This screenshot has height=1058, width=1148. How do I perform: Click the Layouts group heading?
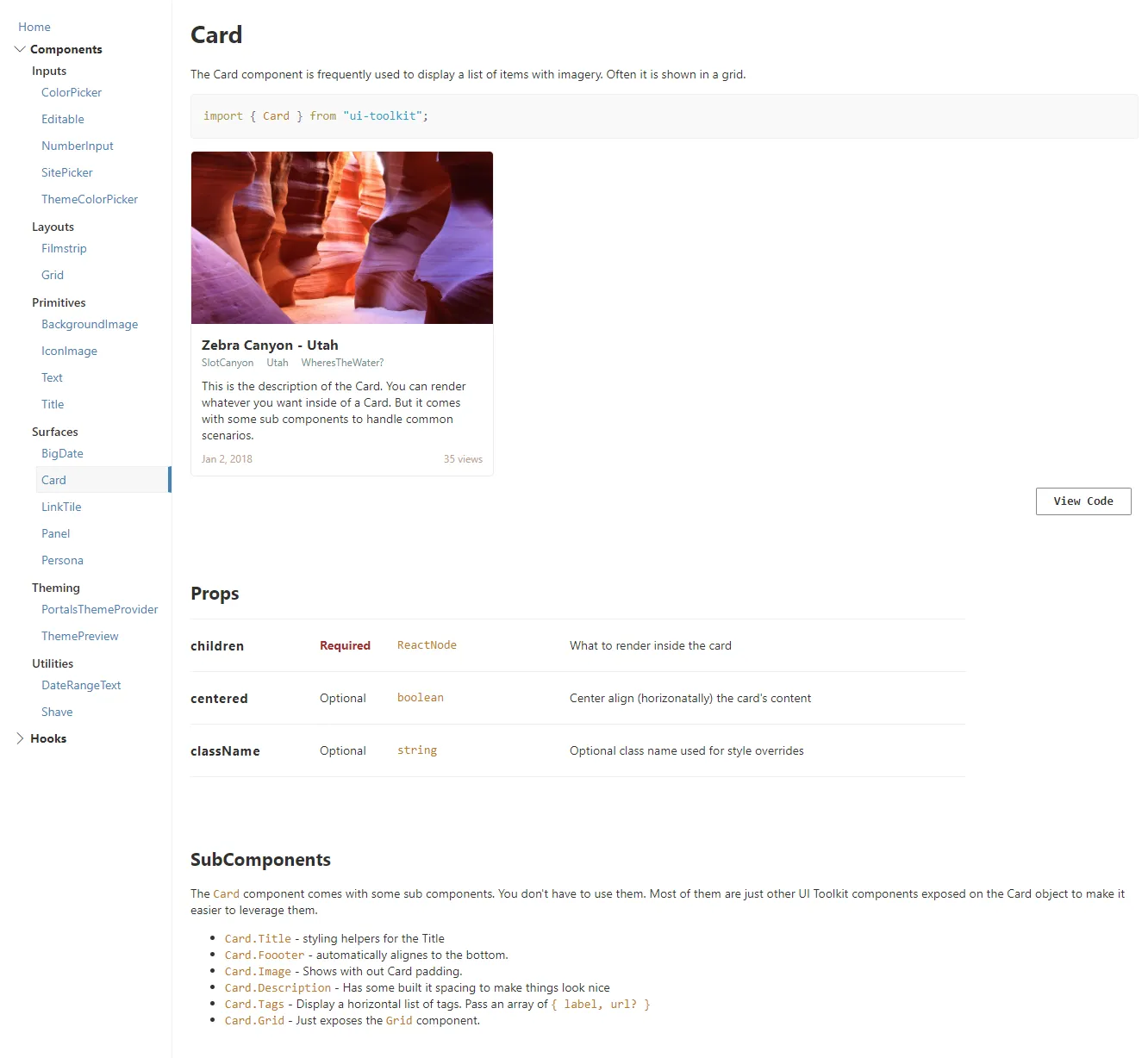(53, 227)
